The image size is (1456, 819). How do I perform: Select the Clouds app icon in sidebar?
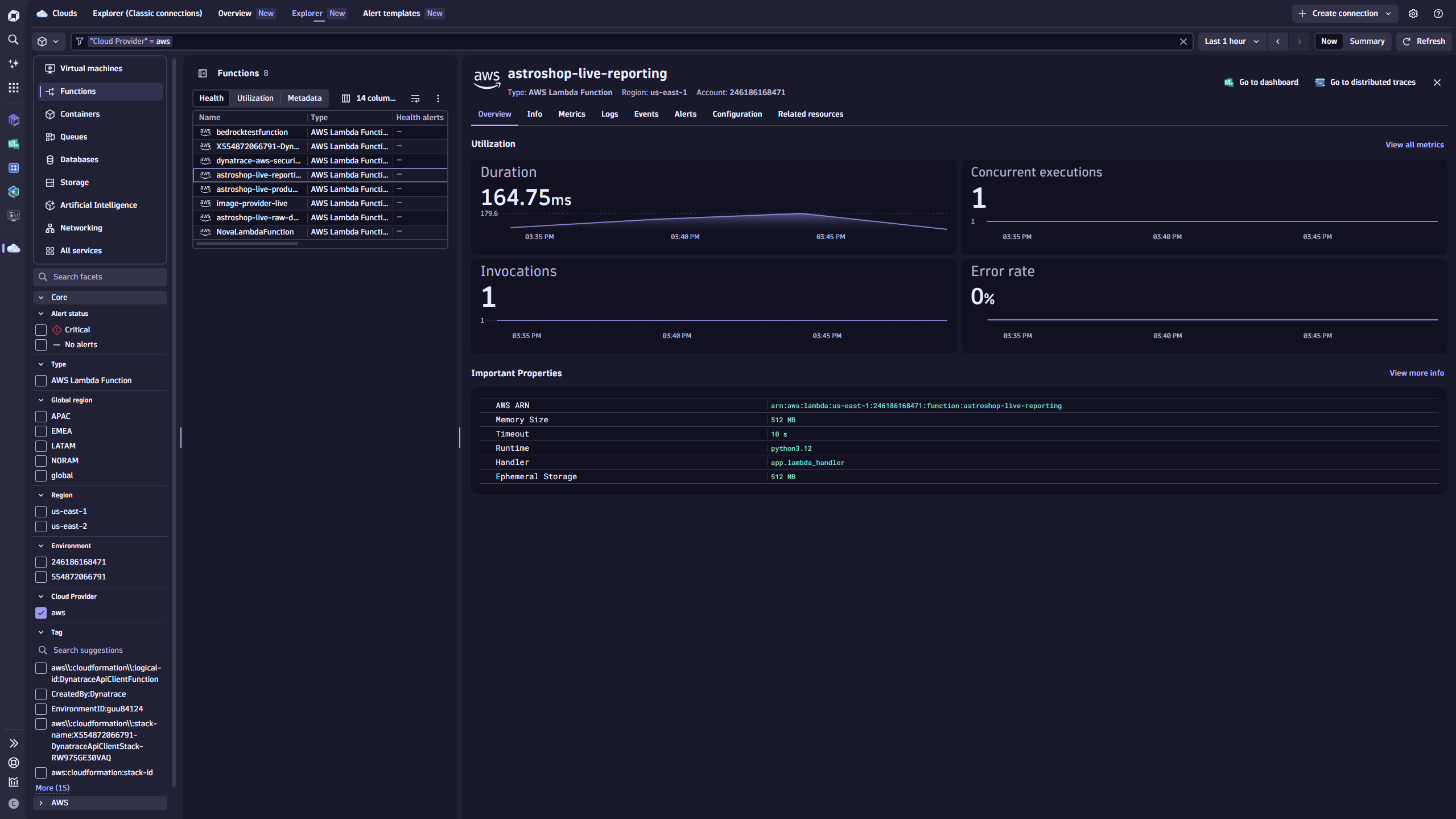(13, 248)
